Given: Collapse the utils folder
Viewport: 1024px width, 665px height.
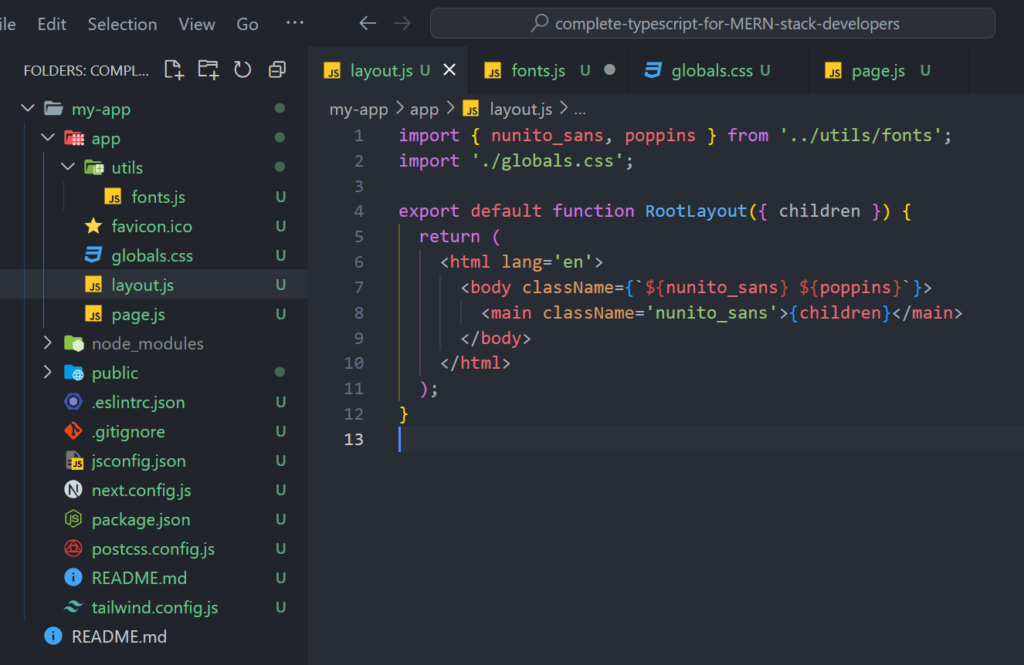Looking at the screenshot, I should (67, 168).
